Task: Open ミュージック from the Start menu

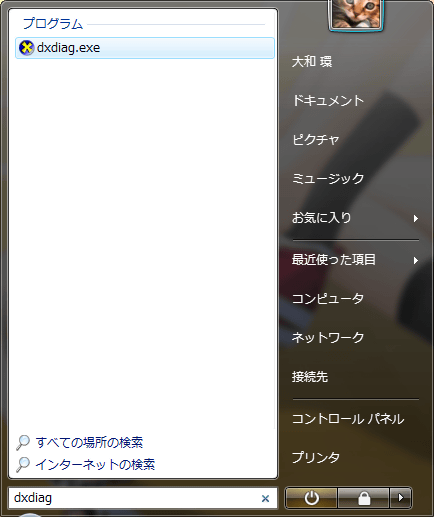Action: pos(328,179)
